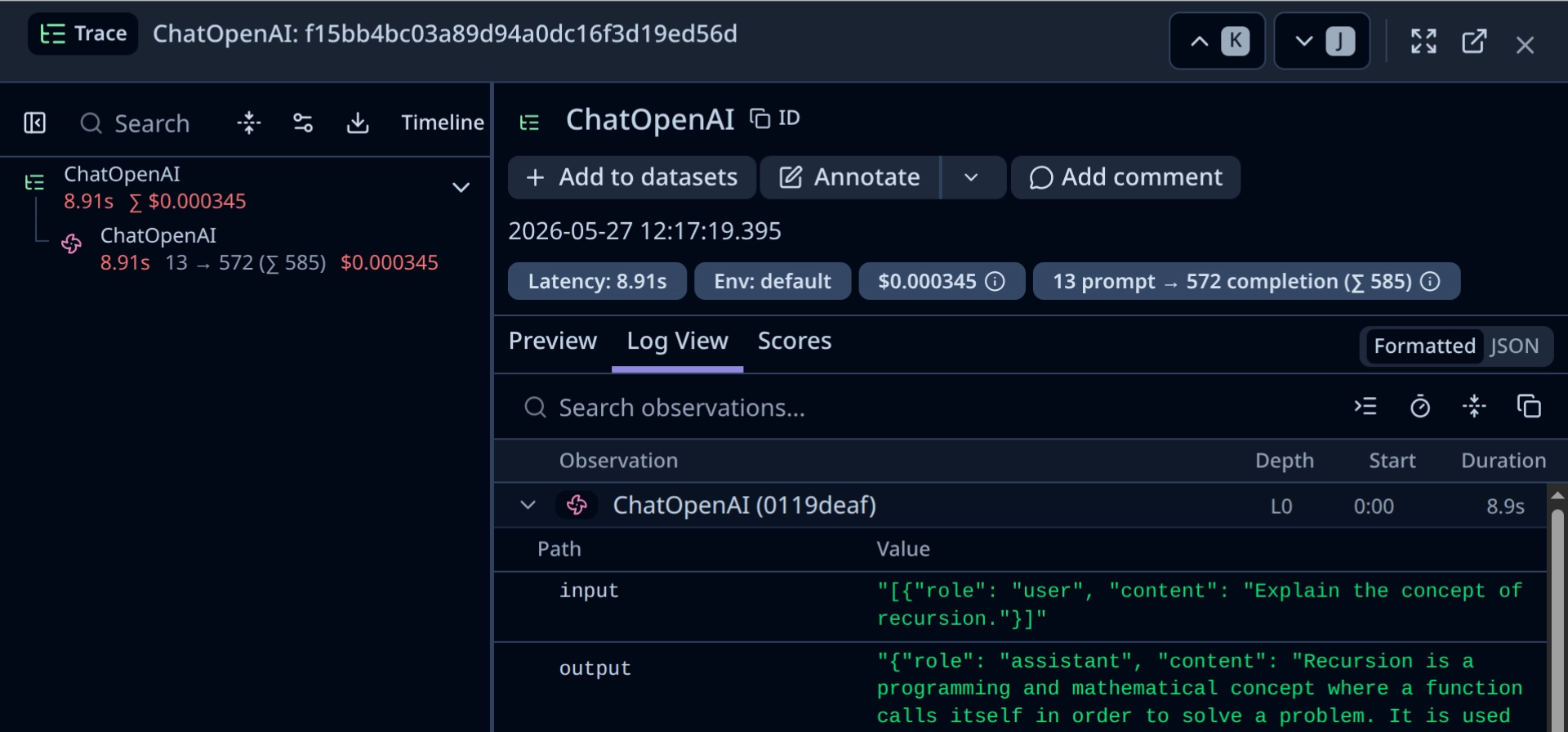Click log view vertical scrollbar
1568x732 pixels.
(x=1557, y=619)
